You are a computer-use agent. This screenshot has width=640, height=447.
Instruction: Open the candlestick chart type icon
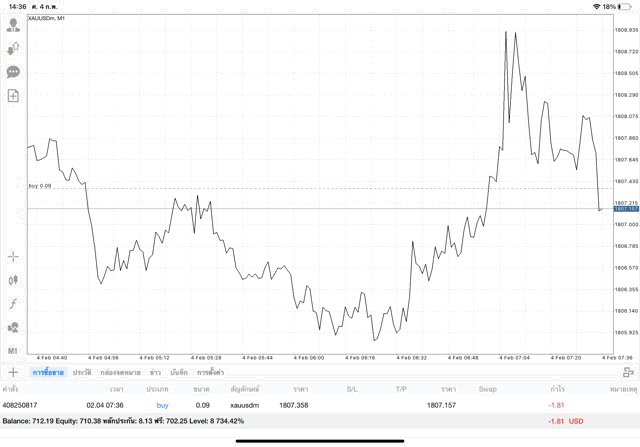pyautogui.click(x=13, y=280)
